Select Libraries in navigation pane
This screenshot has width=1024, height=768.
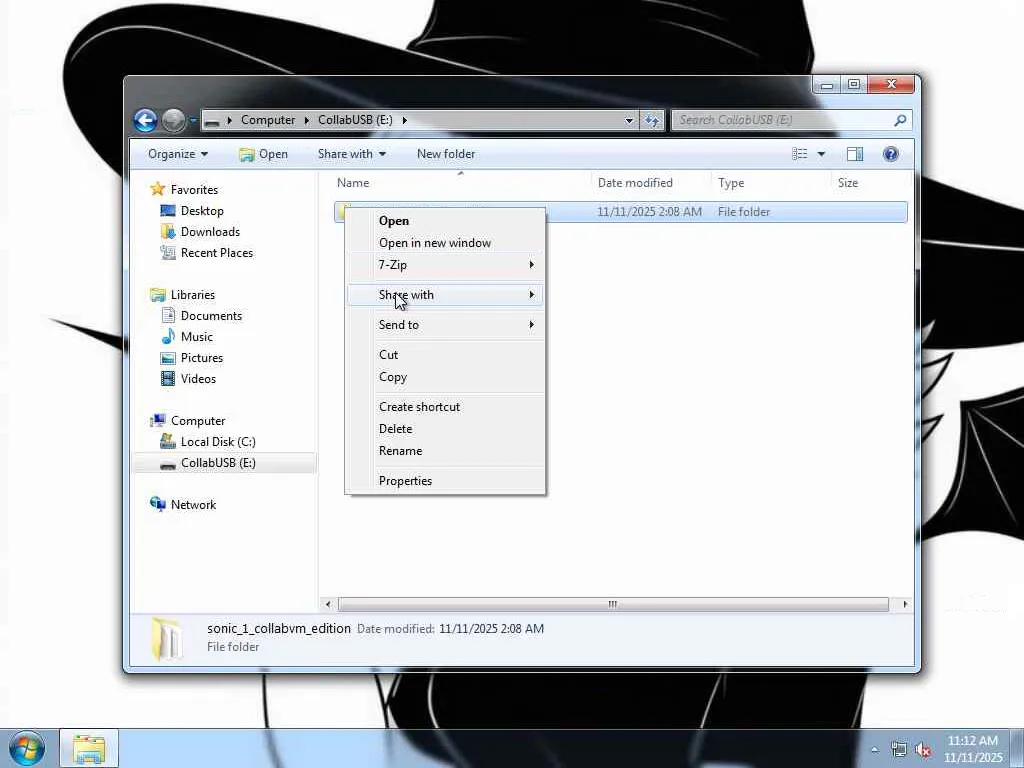[x=193, y=295]
